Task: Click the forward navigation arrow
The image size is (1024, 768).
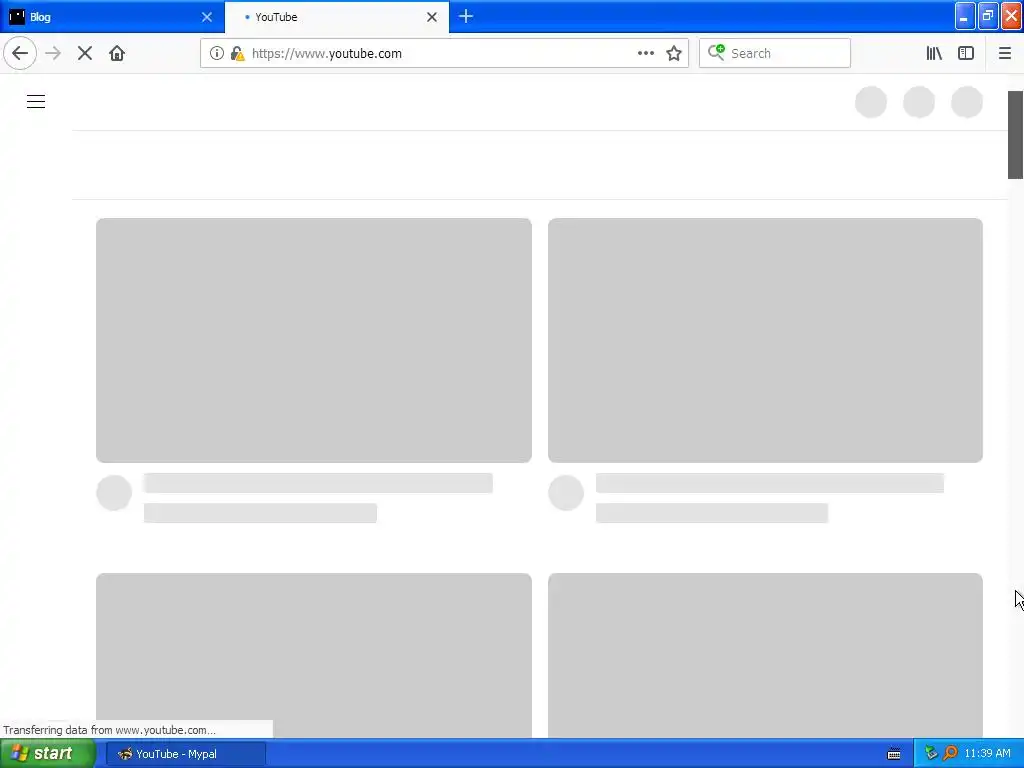Action: pyautogui.click(x=53, y=54)
